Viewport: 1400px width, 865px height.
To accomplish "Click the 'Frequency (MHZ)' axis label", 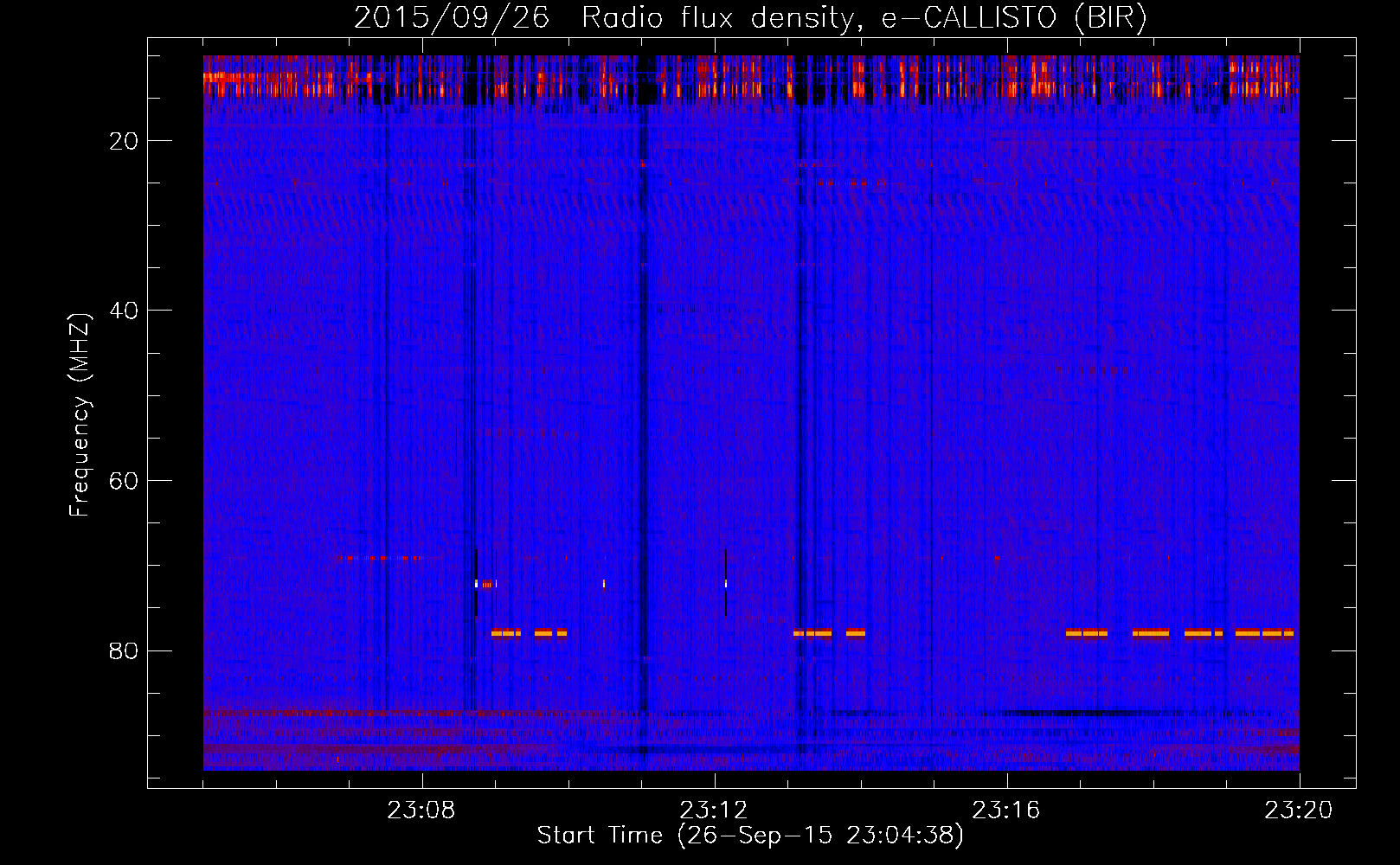I will (80, 415).
